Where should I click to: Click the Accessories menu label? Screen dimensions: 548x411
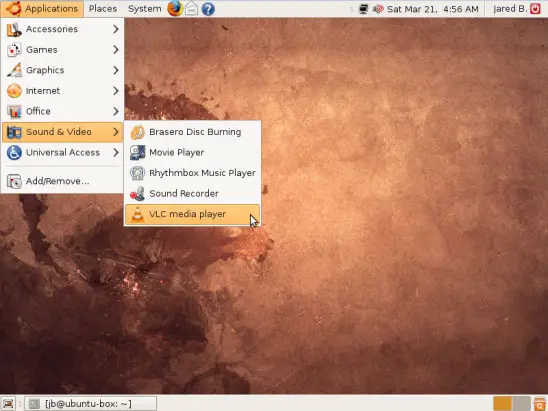[52, 29]
